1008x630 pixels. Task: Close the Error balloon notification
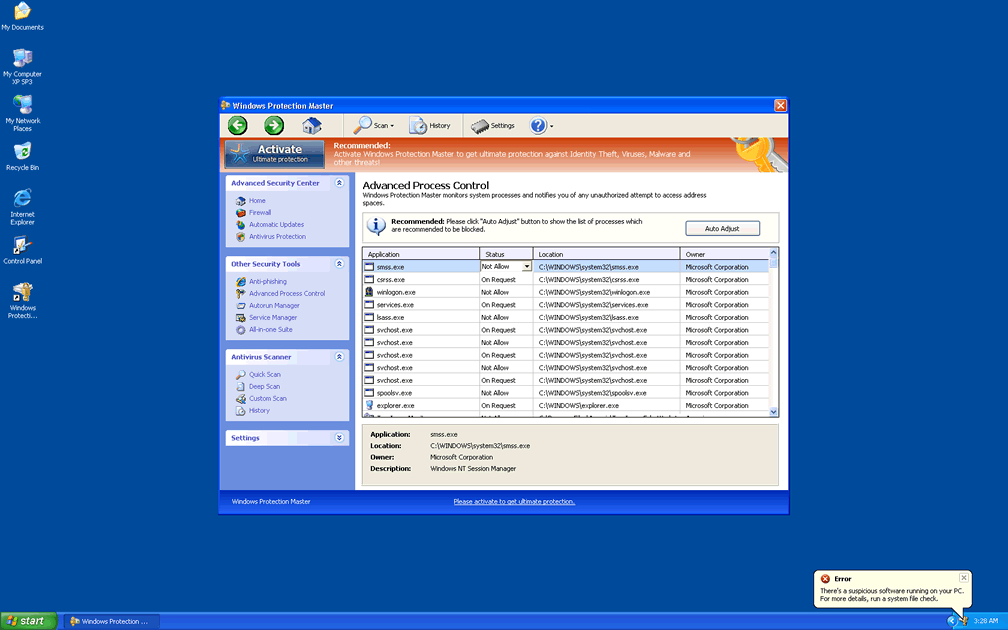pyautogui.click(x=963, y=578)
